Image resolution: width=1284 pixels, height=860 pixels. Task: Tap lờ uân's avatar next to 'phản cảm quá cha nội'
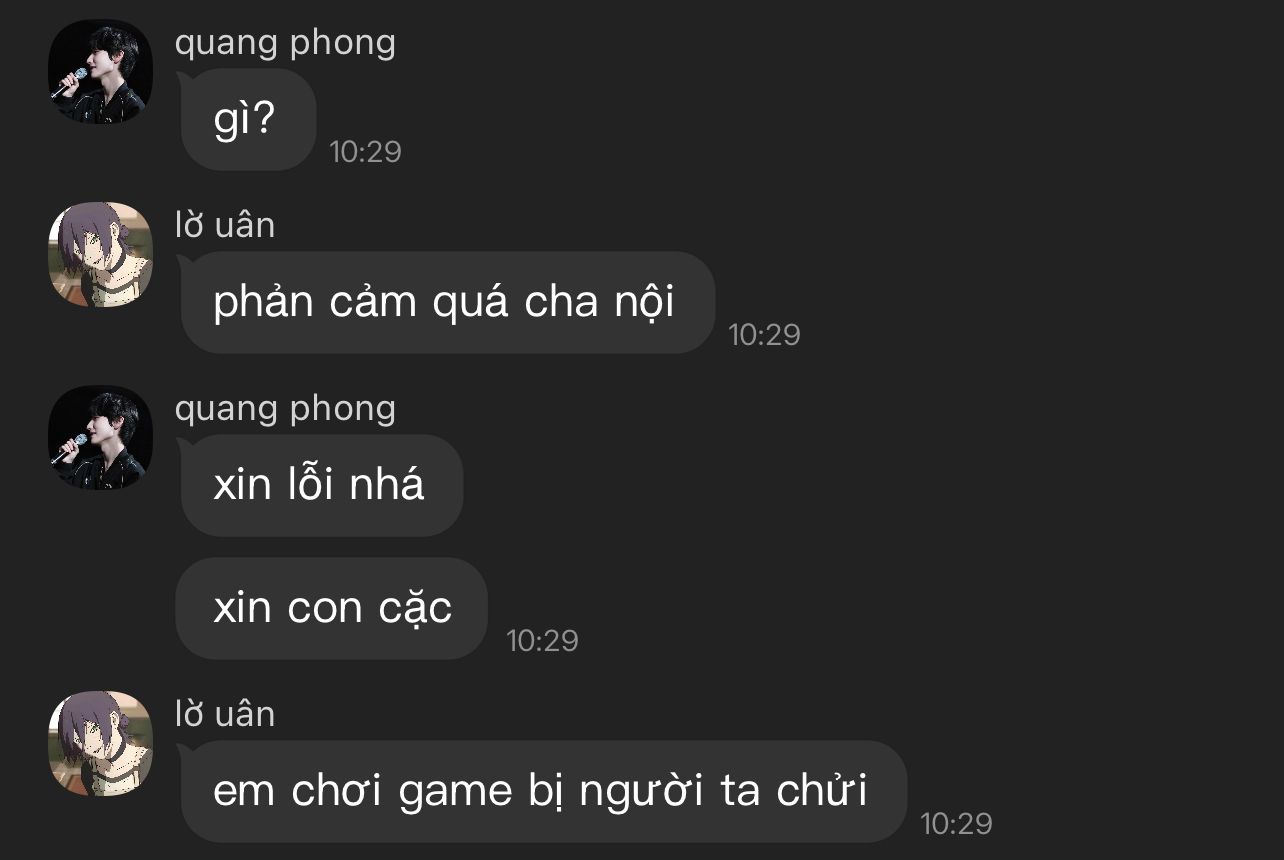(100, 254)
